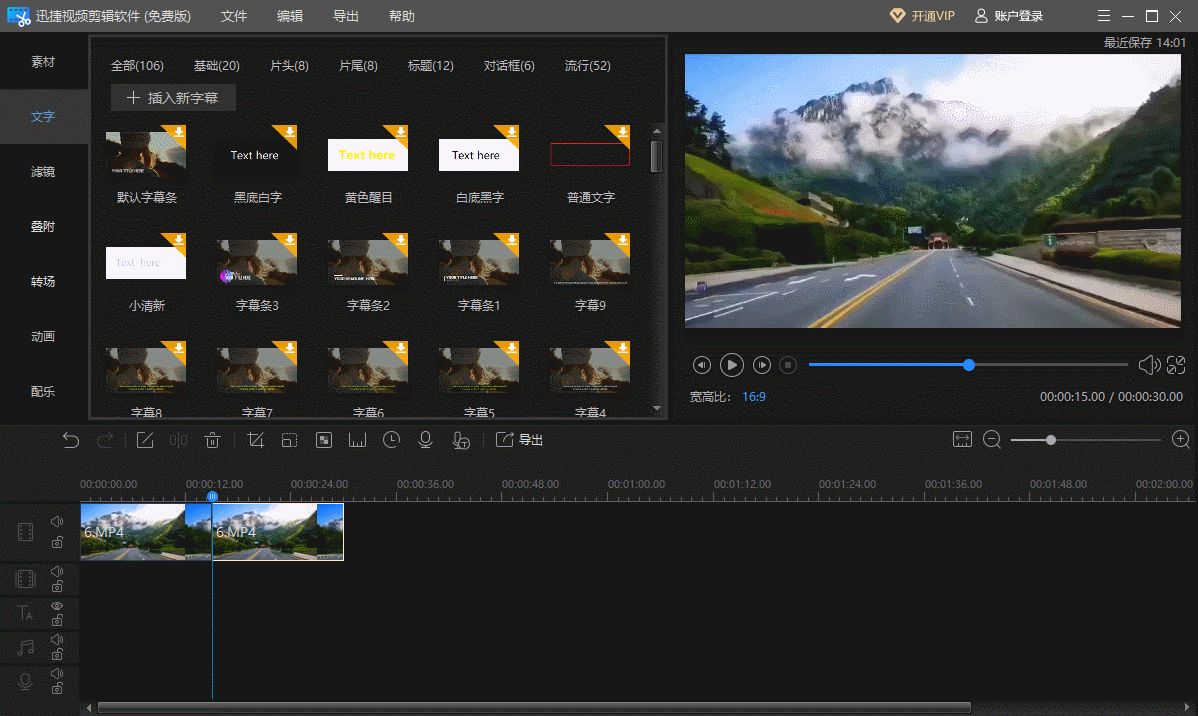
Task: Open the clock duration tool
Action: click(391, 440)
